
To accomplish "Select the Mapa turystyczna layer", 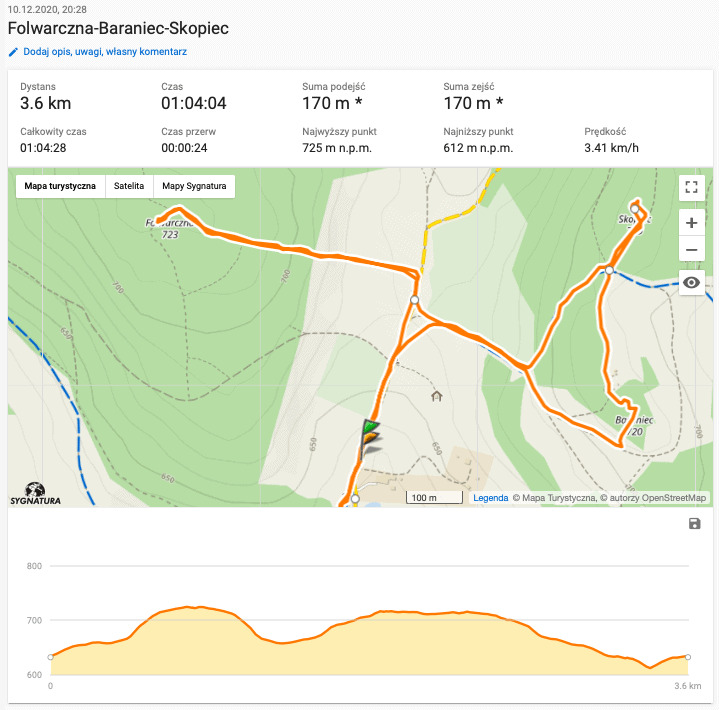I will click(60, 186).
